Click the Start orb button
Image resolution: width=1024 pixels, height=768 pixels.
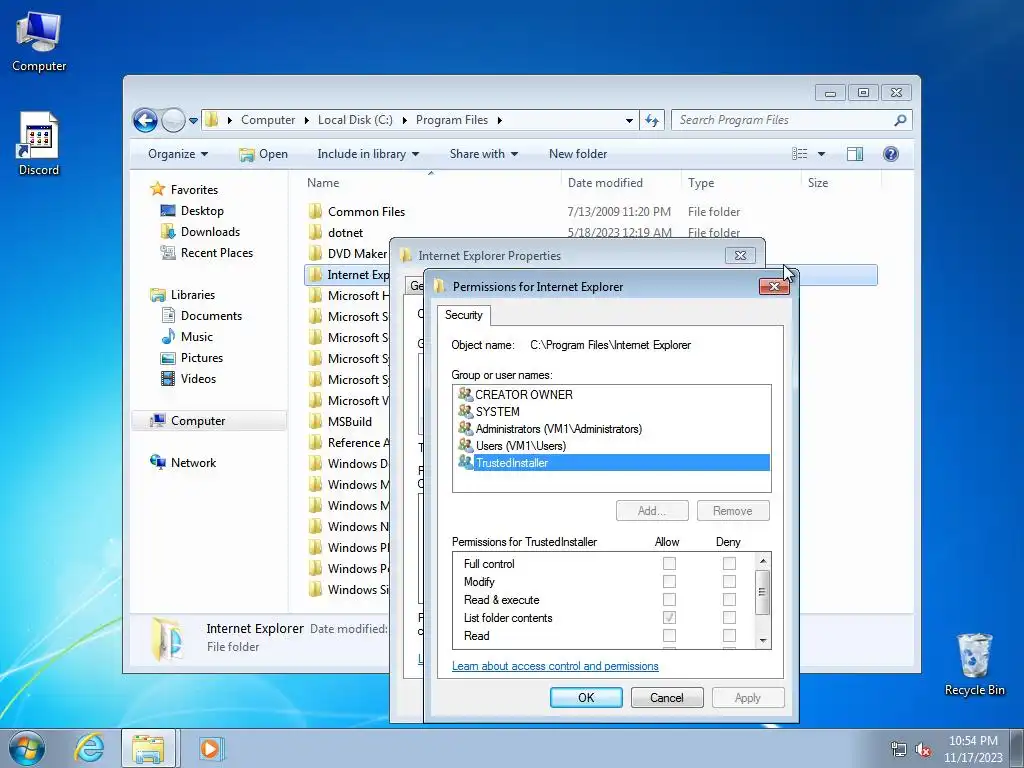tap(27, 748)
